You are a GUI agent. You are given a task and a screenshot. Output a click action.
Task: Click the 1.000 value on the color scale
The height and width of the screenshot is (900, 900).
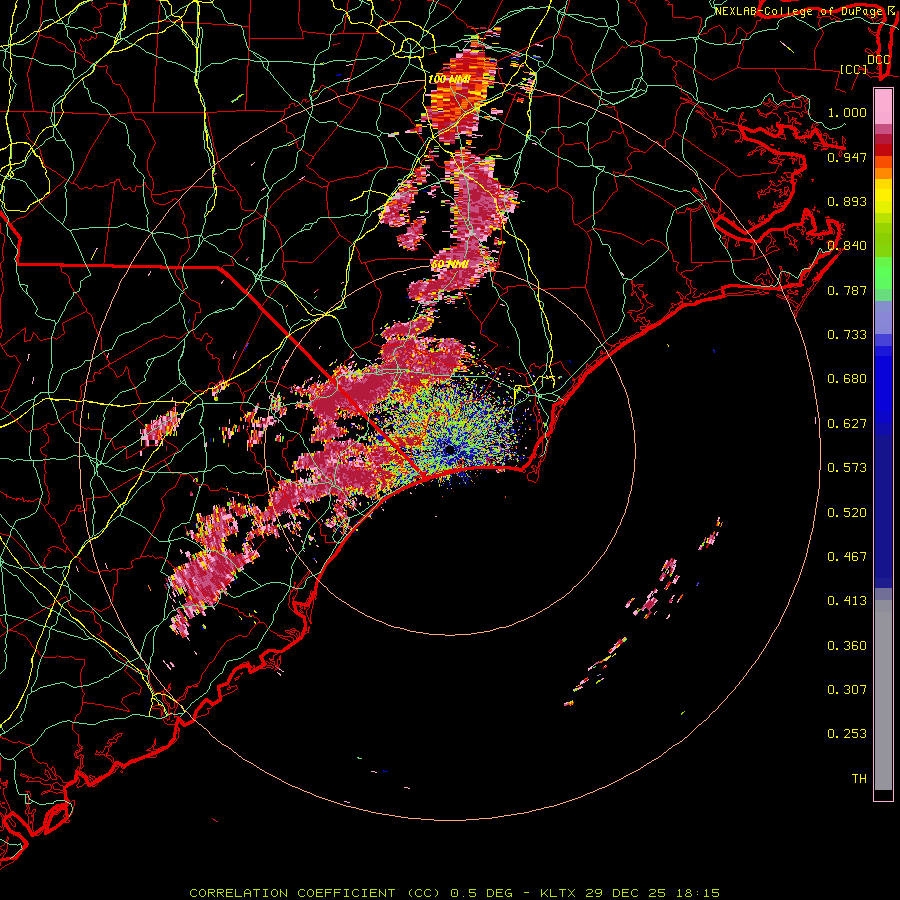tap(847, 112)
